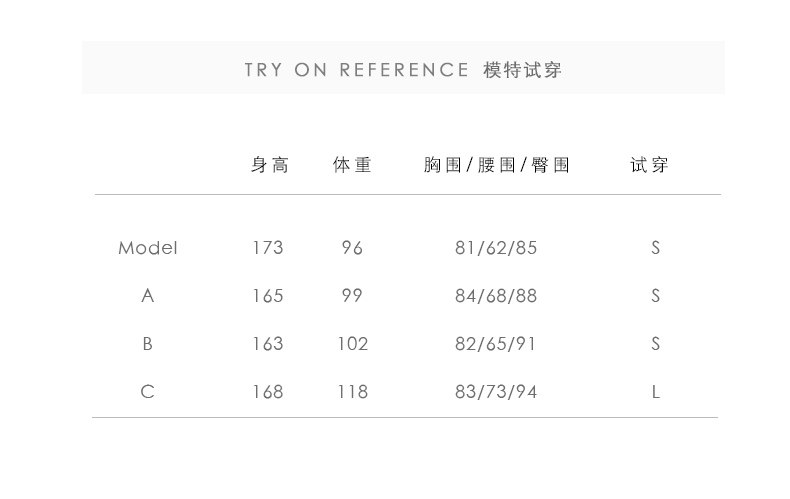Click measurements 82/65/91 in row B

click(x=496, y=344)
